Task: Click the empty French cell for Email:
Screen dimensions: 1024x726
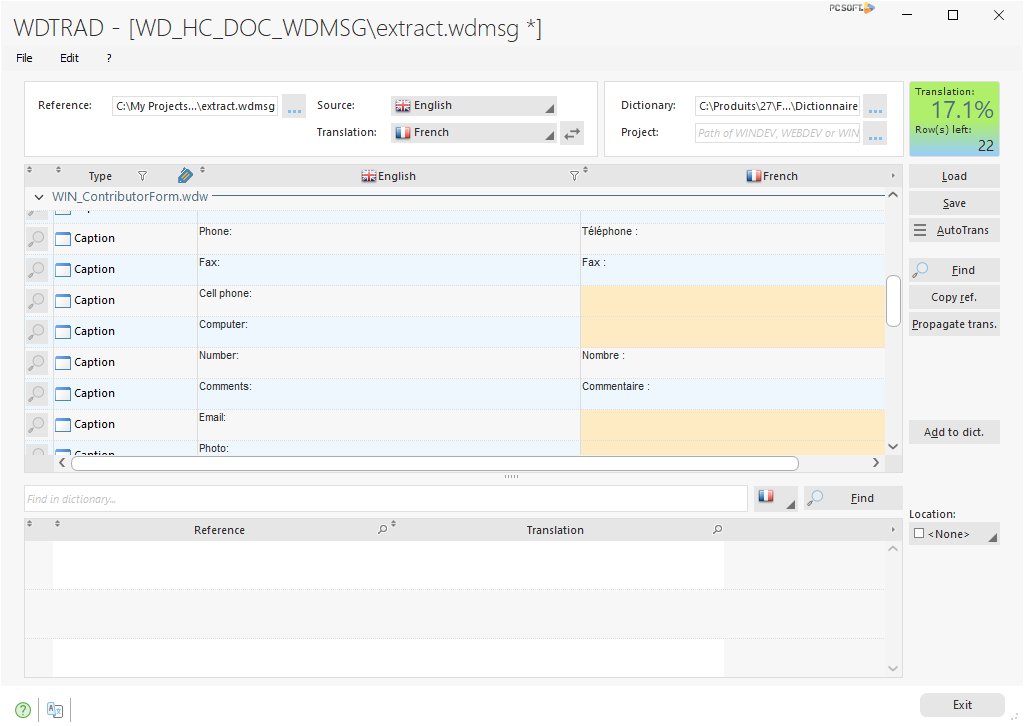Action: [x=733, y=425]
